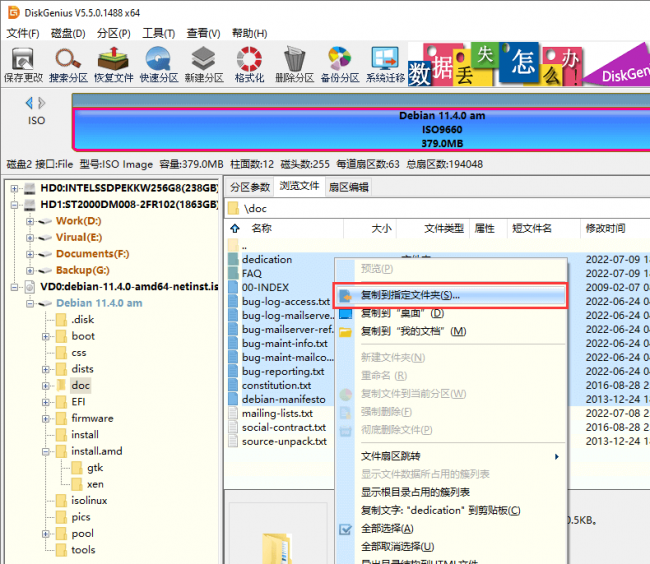Sort by the File Type (文件类型) column header
Viewport: 650px width, 564px height.
[444, 228]
